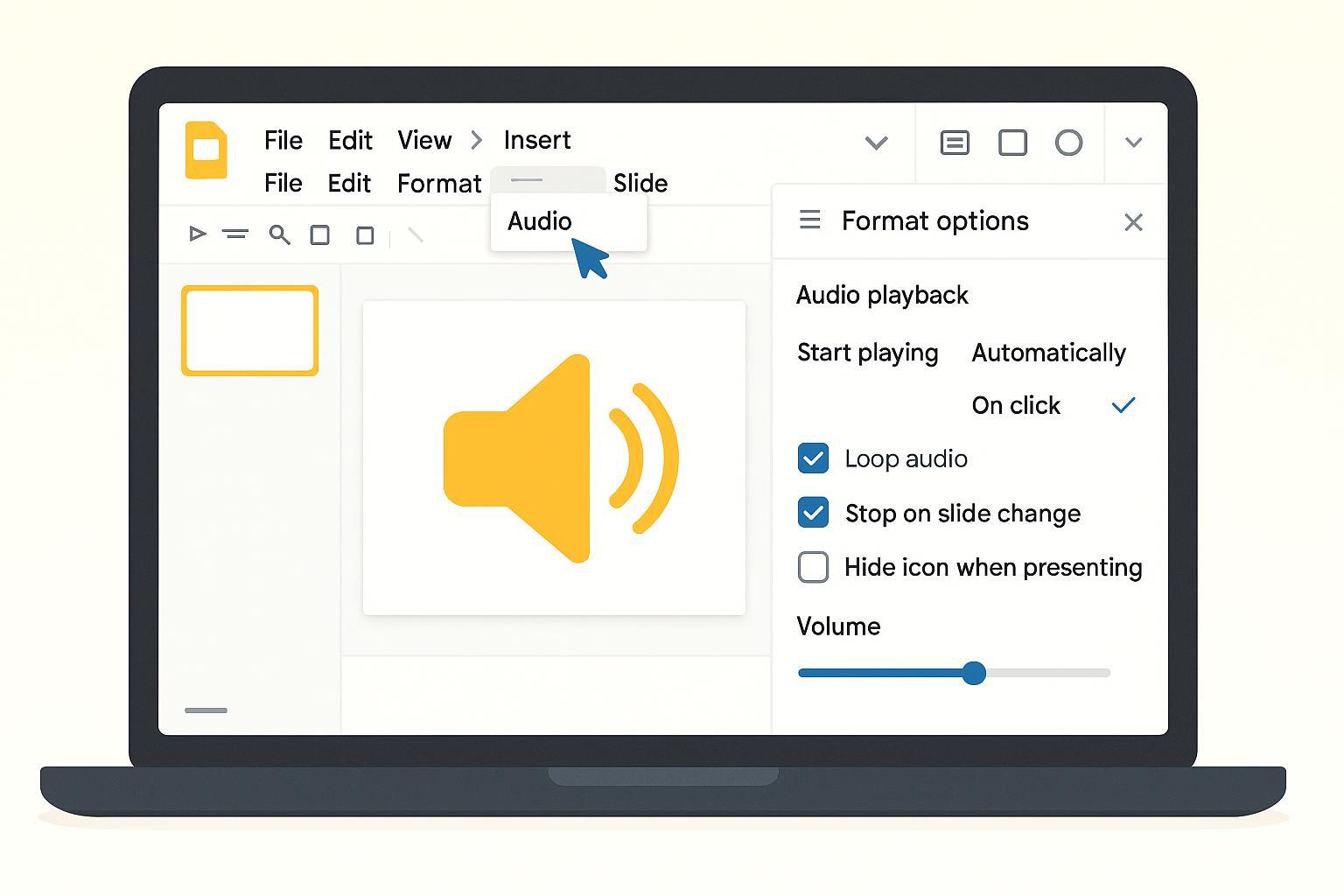Click the magnifying glass search icon
The image size is (1344, 896).
click(x=279, y=234)
